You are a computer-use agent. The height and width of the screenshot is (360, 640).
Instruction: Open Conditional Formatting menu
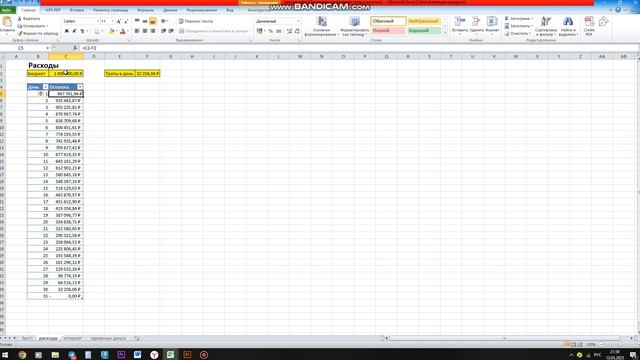(x=322, y=26)
